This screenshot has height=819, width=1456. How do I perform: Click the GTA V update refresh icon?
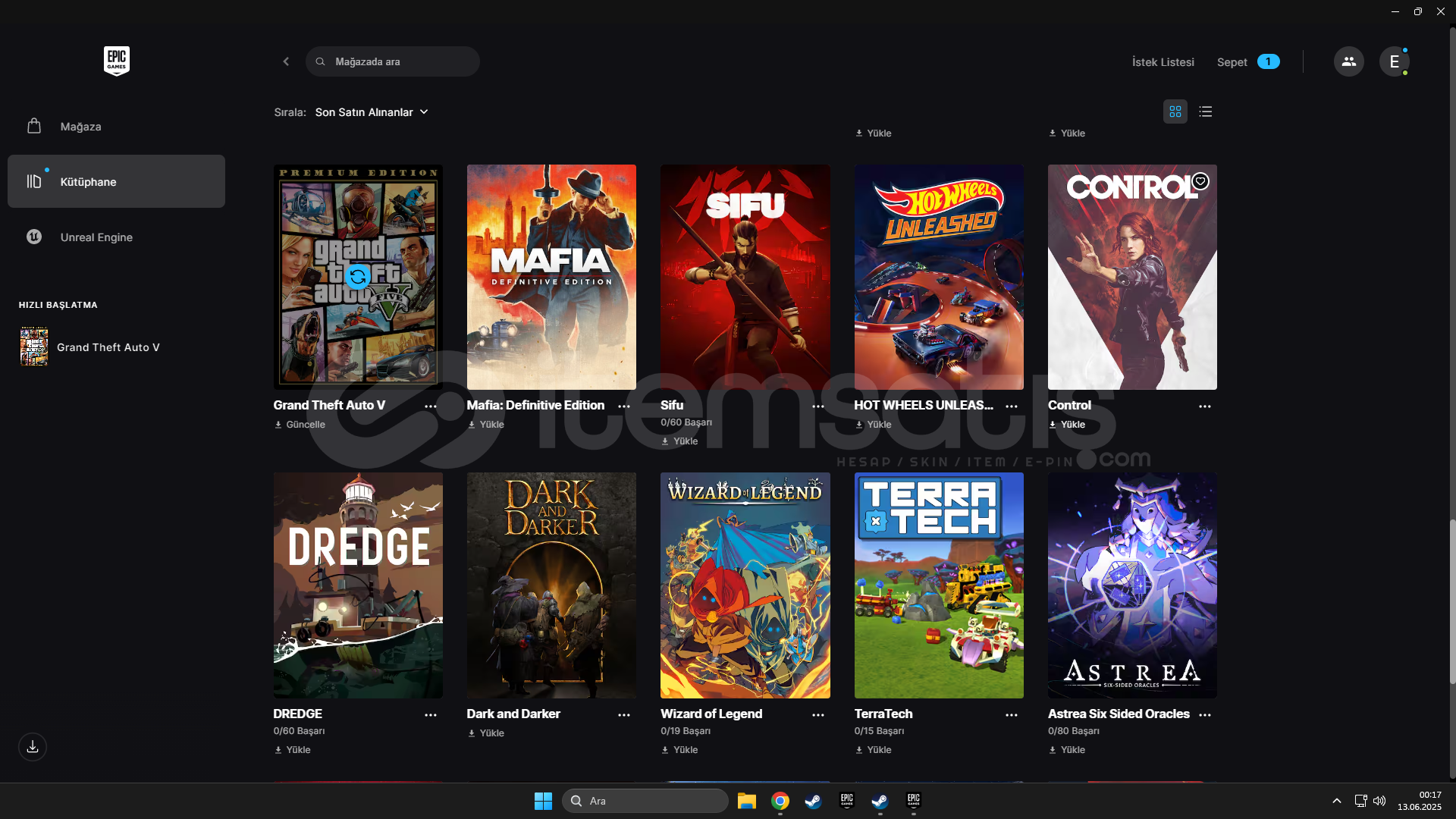[x=358, y=277]
